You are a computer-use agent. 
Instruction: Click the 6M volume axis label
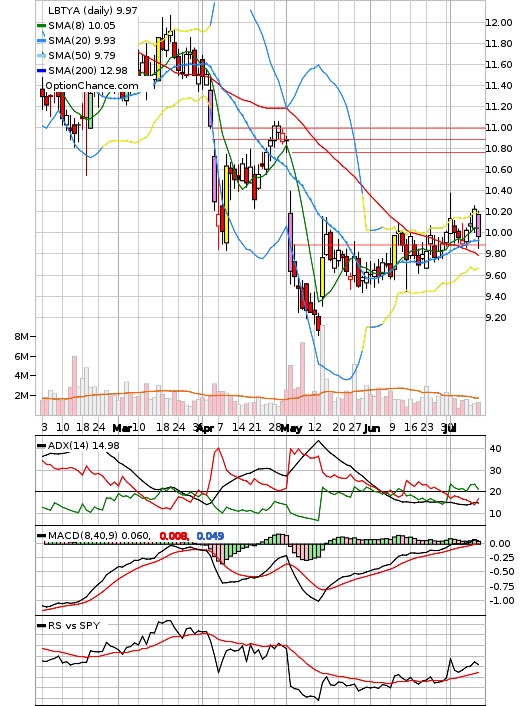click(x=22, y=357)
